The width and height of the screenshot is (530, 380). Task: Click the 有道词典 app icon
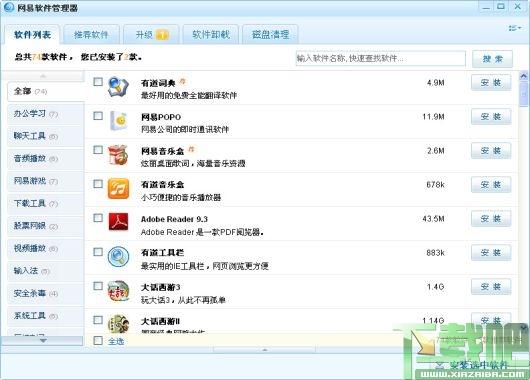118,87
